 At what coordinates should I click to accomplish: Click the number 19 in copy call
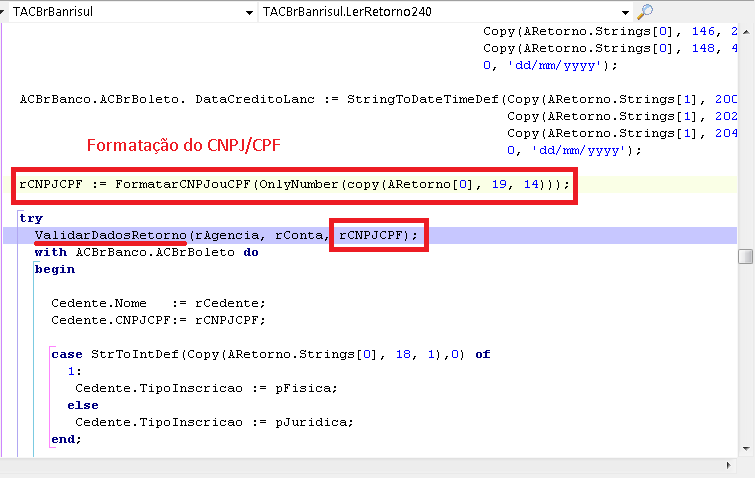(499, 184)
